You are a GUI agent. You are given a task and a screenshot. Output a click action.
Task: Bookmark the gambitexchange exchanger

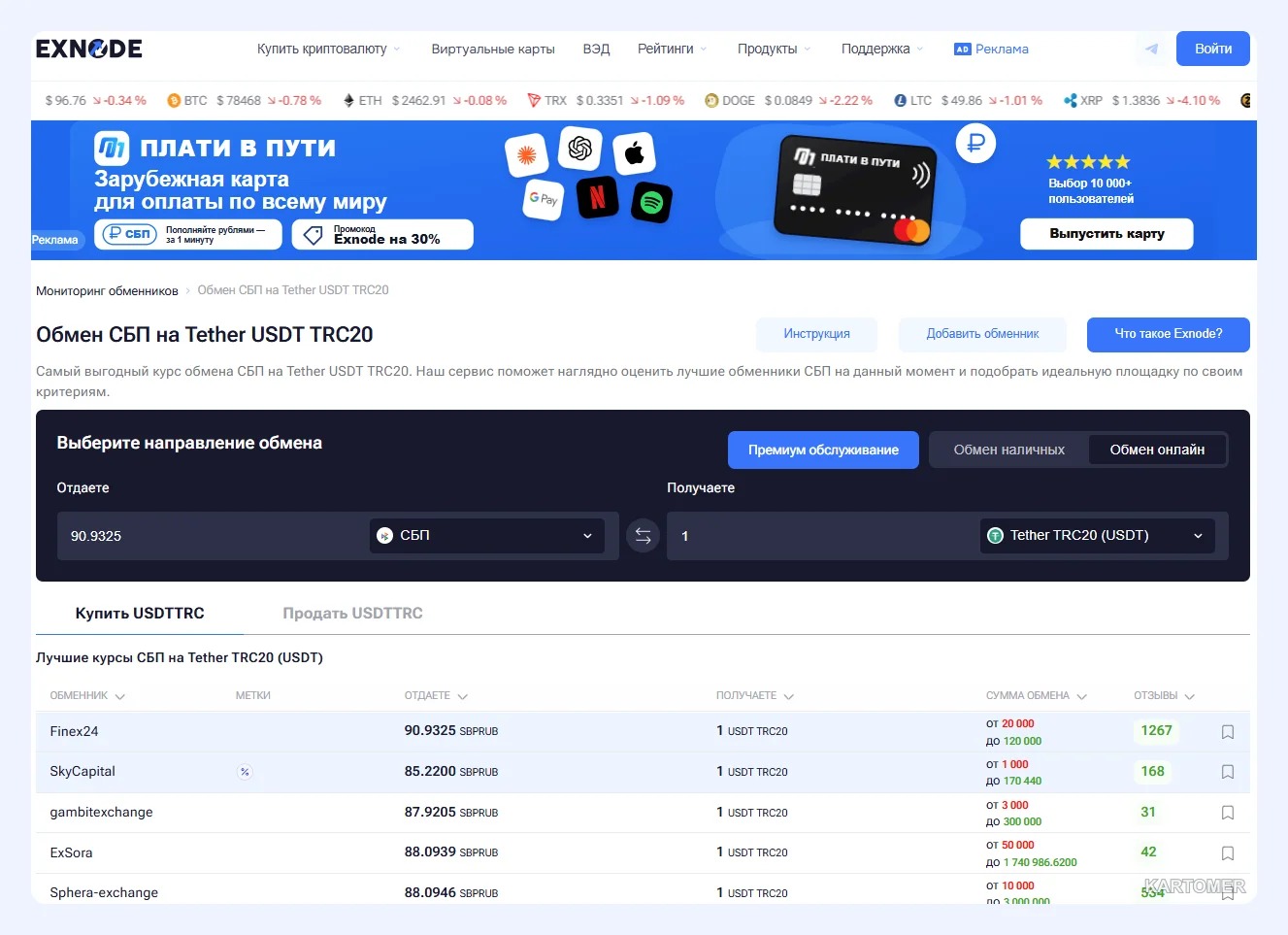click(1228, 813)
